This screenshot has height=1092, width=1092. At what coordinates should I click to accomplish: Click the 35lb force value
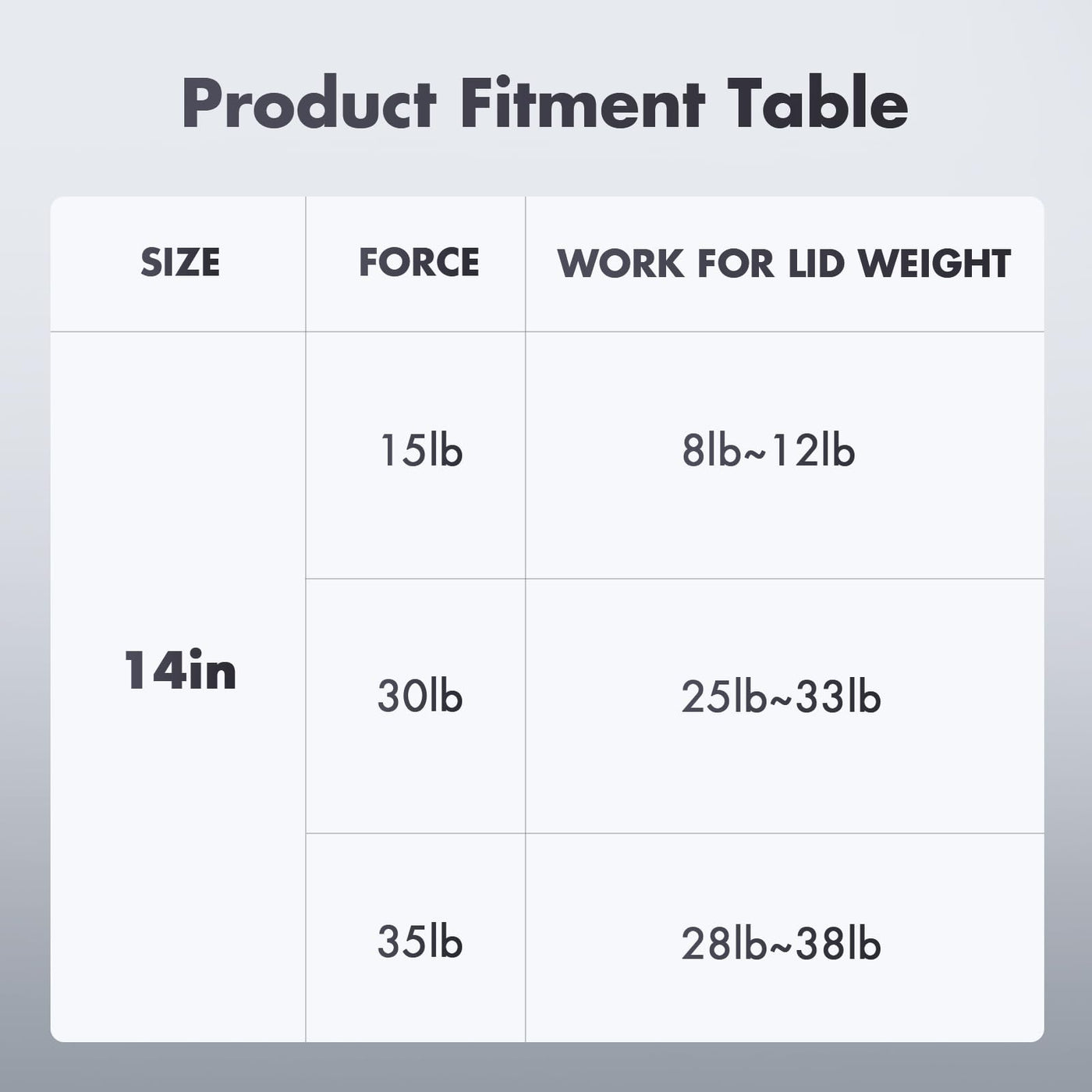coord(420,941)
